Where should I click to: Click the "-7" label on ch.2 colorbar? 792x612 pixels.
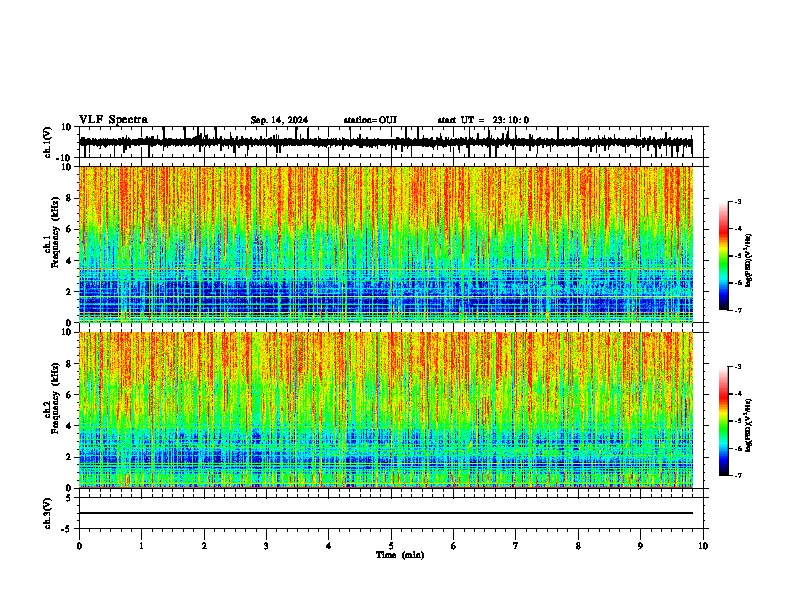(737, 475)
